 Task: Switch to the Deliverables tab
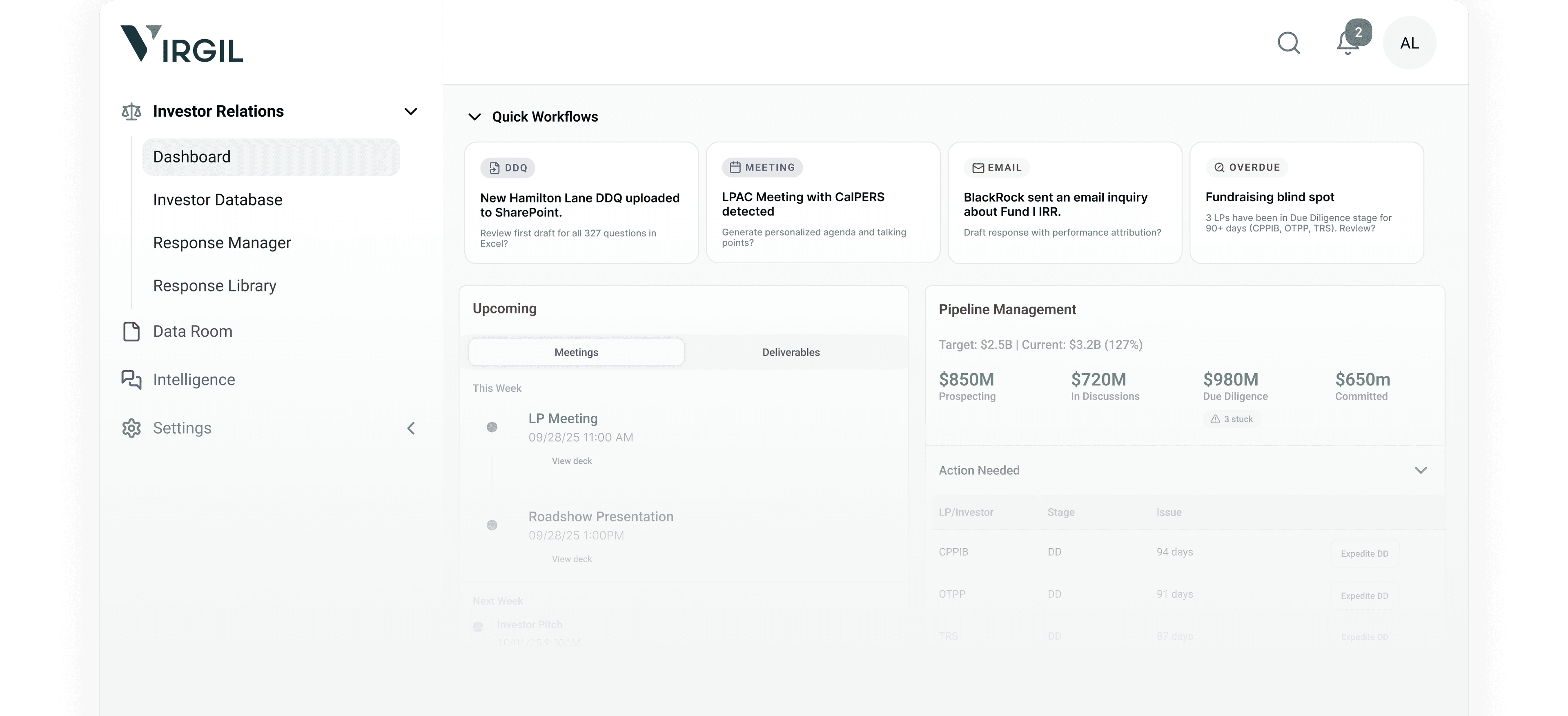pyautogui.click(x=791, y=352)
